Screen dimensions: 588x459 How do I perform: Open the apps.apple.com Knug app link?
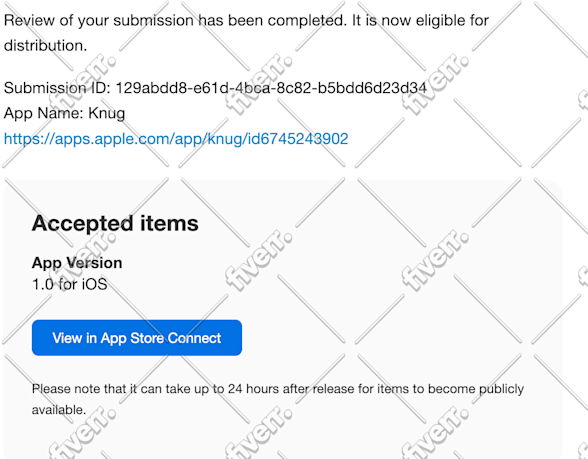[x=176, y=139]
